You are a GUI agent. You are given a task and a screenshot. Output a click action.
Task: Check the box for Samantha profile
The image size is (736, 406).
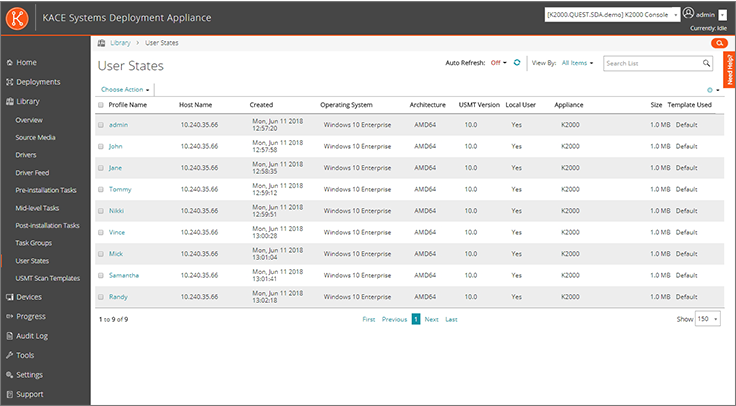[100, 276]
